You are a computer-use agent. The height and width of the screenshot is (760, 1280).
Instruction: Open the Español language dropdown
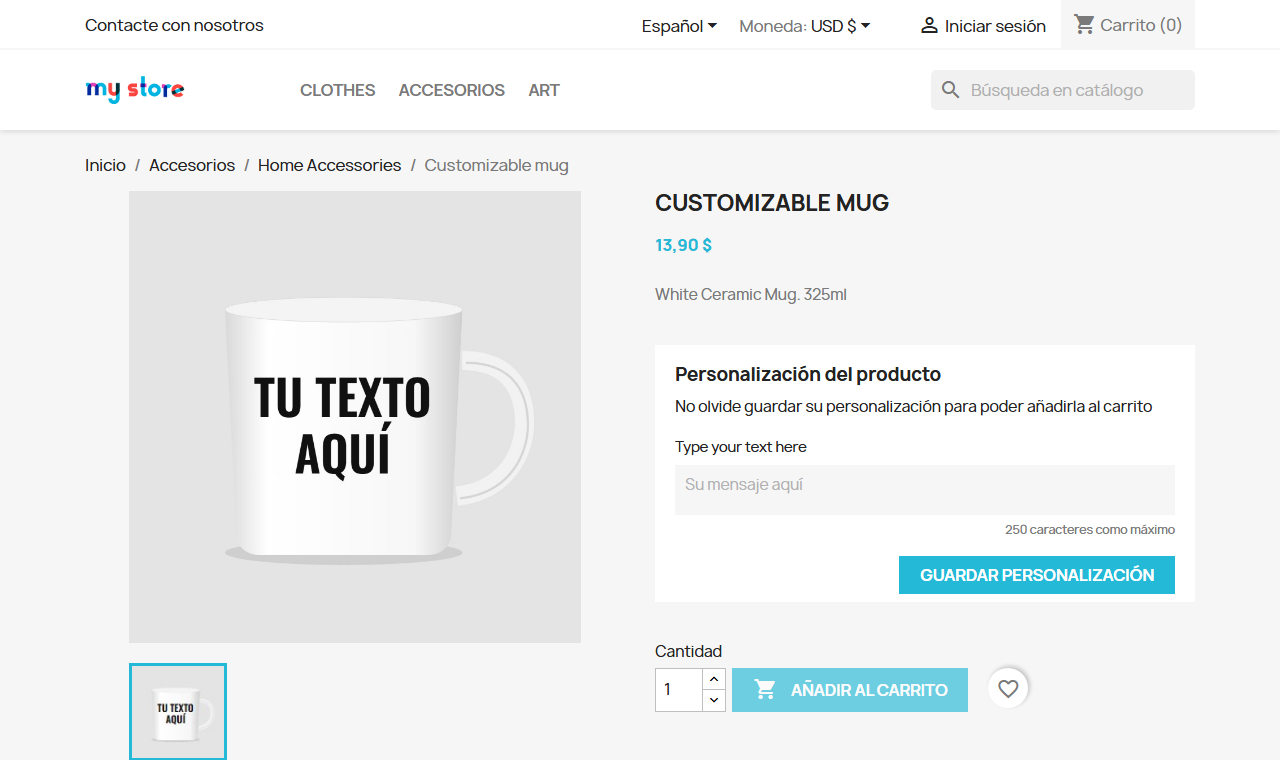(680, 26)
